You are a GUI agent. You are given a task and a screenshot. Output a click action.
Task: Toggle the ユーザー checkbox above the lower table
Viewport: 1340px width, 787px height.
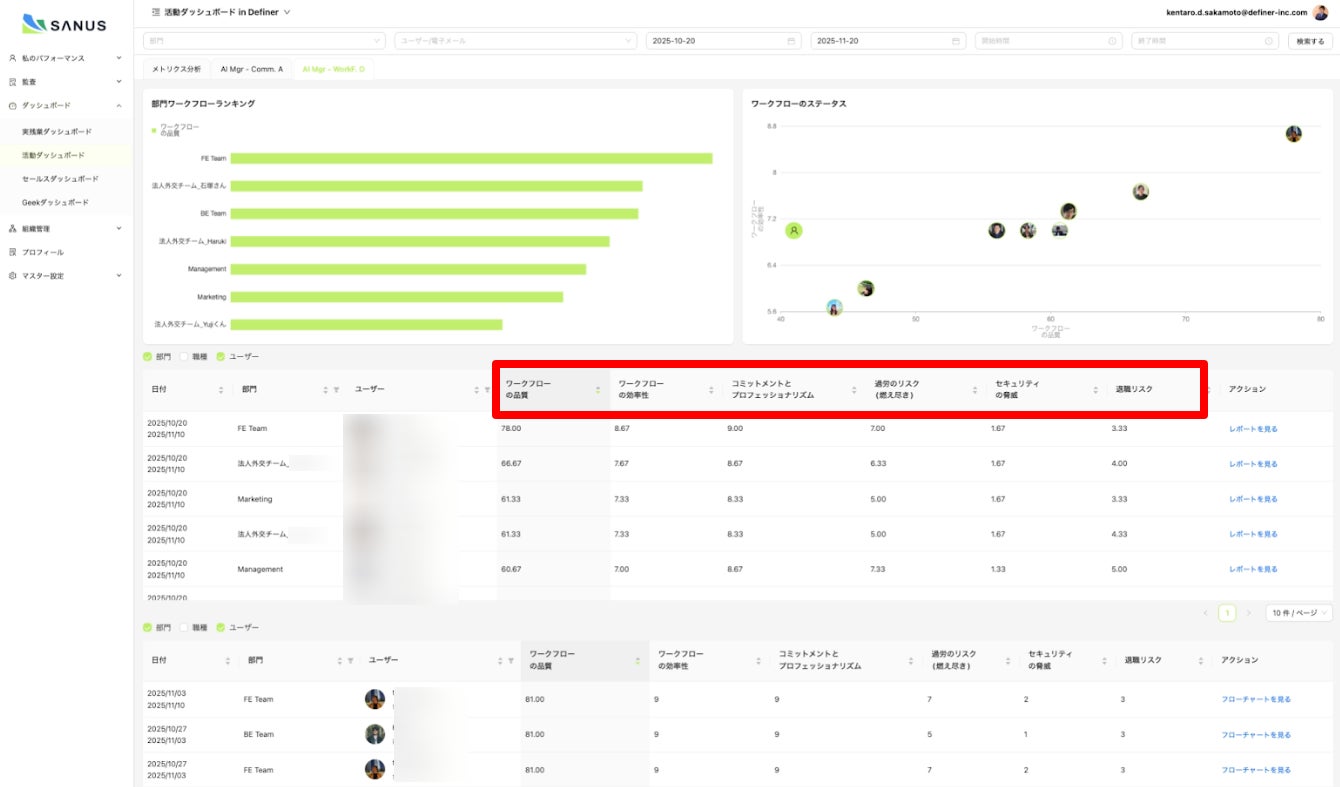pos(221,627)
